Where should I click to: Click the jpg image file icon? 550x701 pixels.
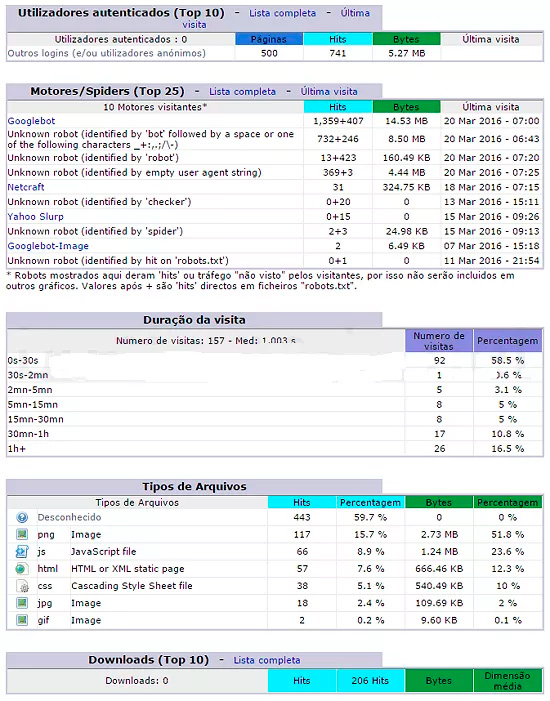click(22, 603)
